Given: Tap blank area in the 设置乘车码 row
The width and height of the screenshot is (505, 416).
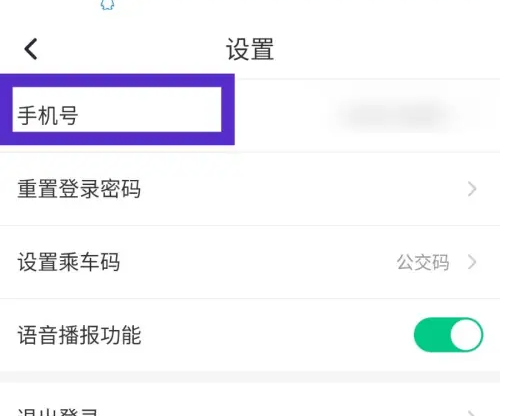Looking at the screenshot, I should 257,262.
